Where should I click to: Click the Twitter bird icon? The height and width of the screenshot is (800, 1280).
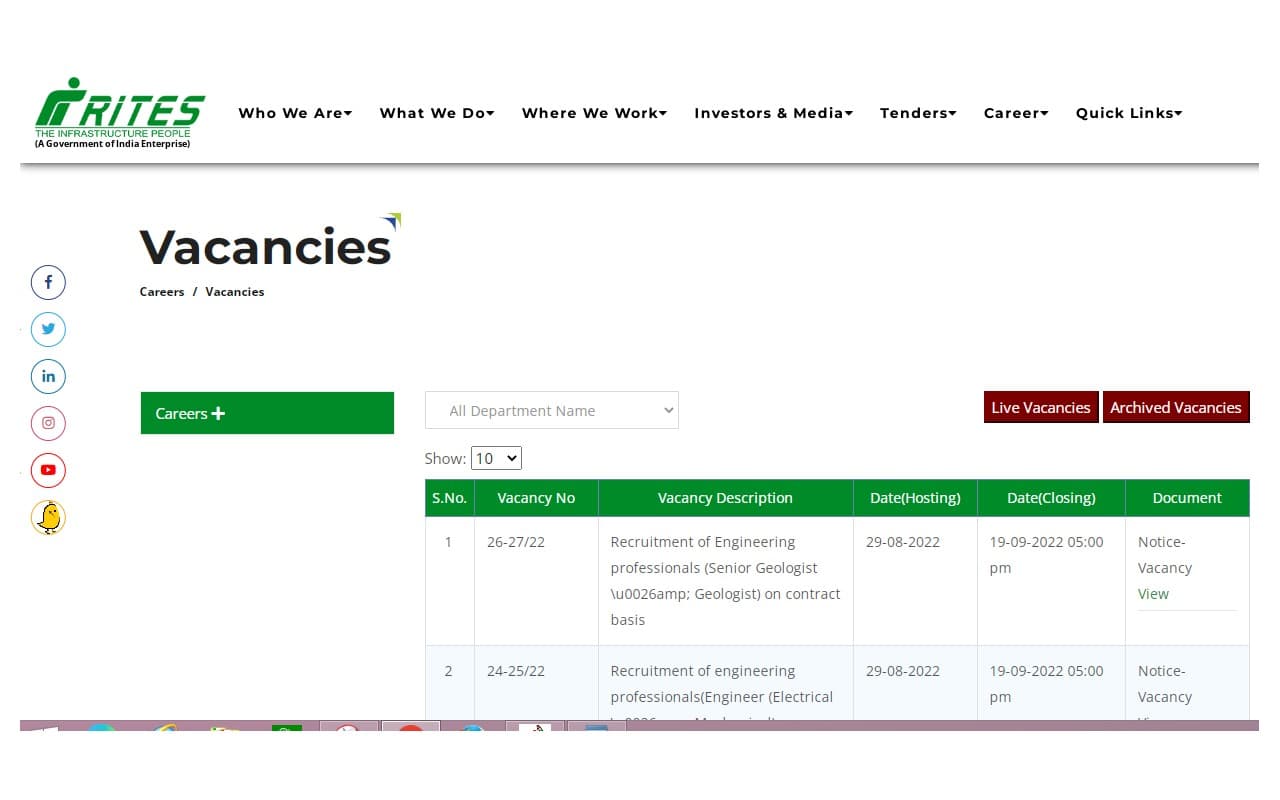48,329
